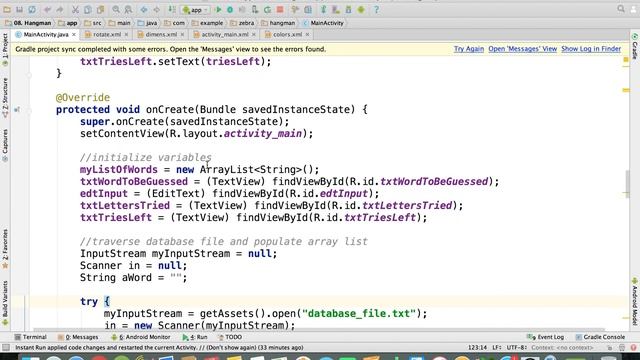
Task: Click the Try Again link
Action: coord(469,49)
